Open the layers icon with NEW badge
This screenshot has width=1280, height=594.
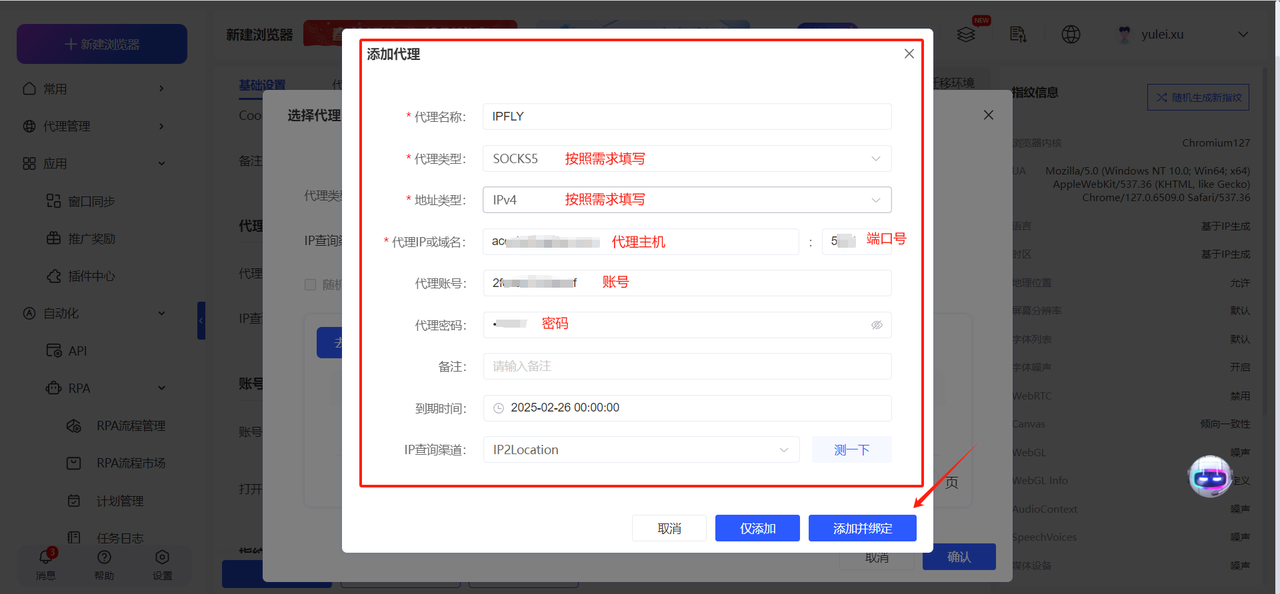coord(966,34)
